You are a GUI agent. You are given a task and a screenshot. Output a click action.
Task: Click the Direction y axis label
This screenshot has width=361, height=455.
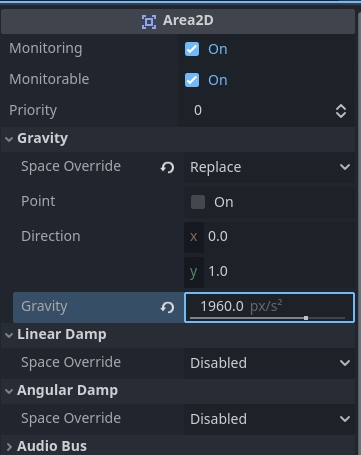(x=194, y=272)
